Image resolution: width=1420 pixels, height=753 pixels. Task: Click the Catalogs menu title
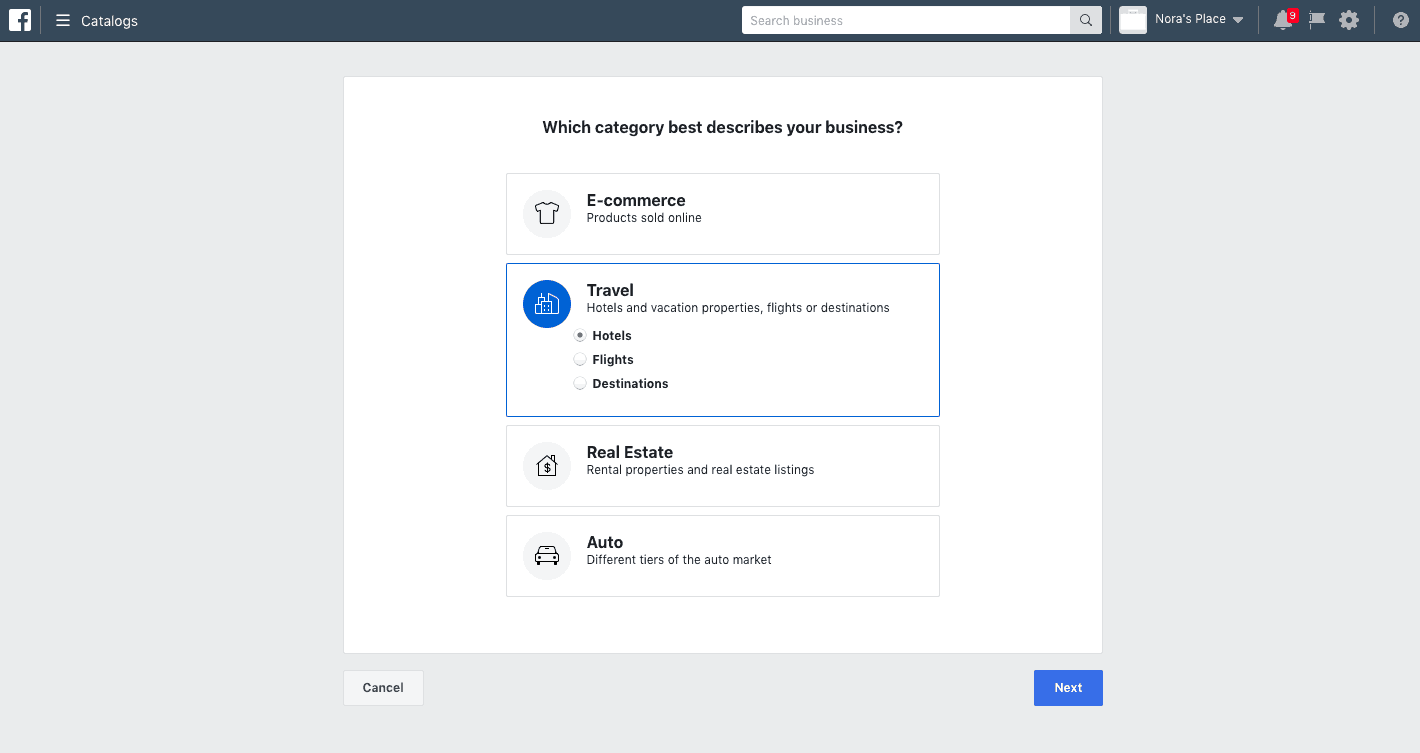109,21
